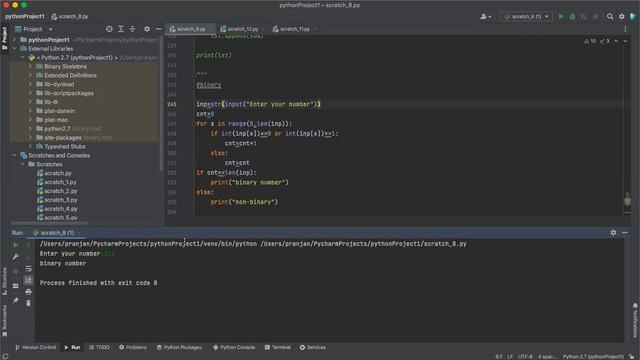The height and width of the screenshot is (360, 640).
Task: Minimize the Run tool window
Action: tap(625, 232)
